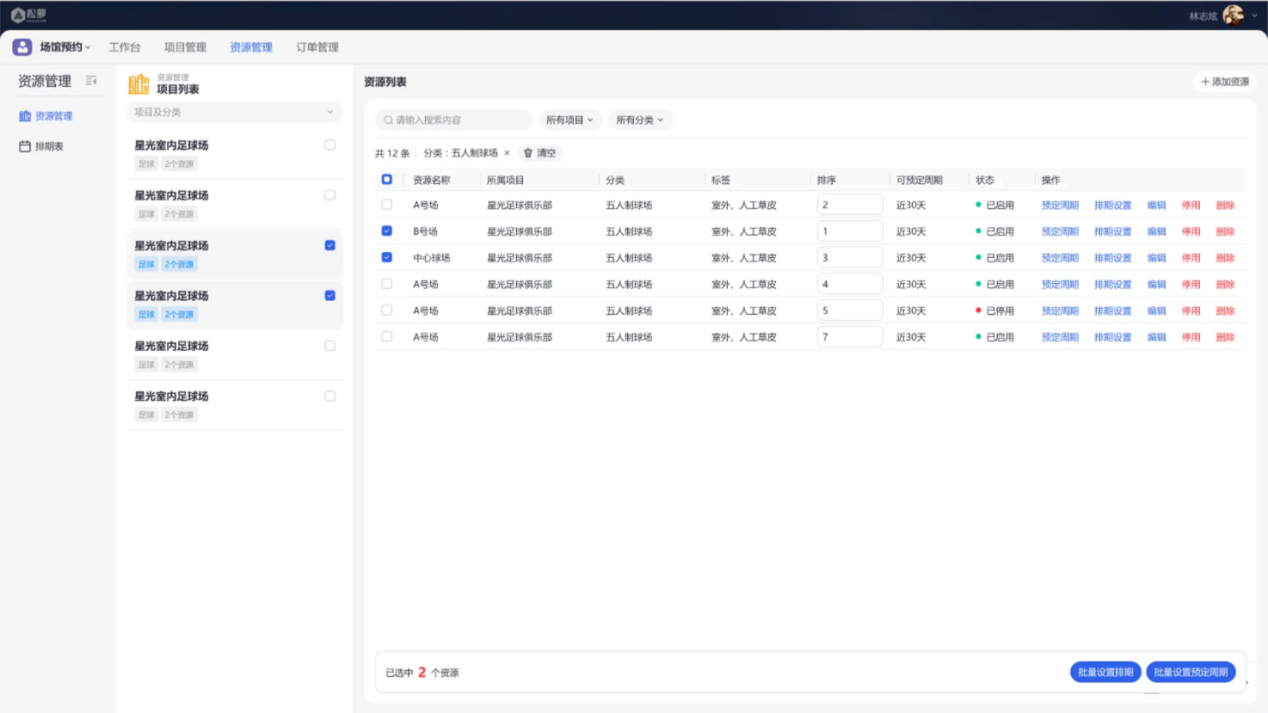
Task: Click the search magnifier icon
Action: tap(388, 120)
